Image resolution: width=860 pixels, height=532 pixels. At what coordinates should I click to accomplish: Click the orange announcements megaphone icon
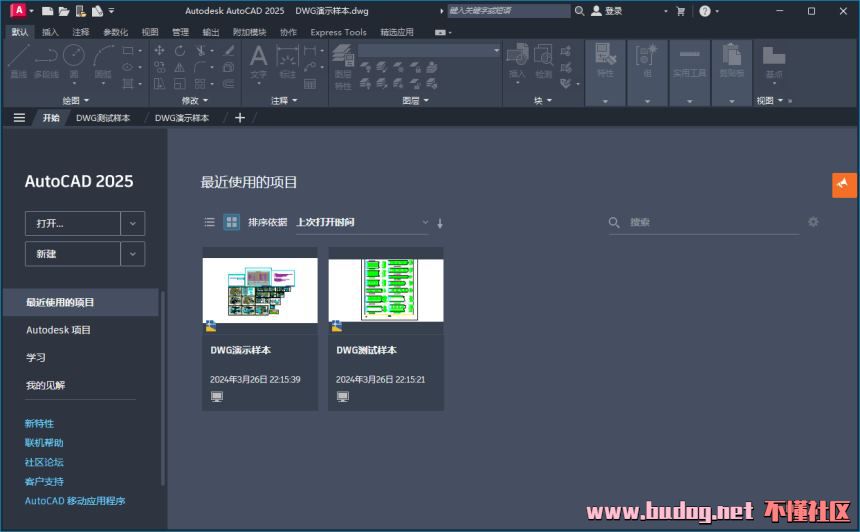coord(844,185)
